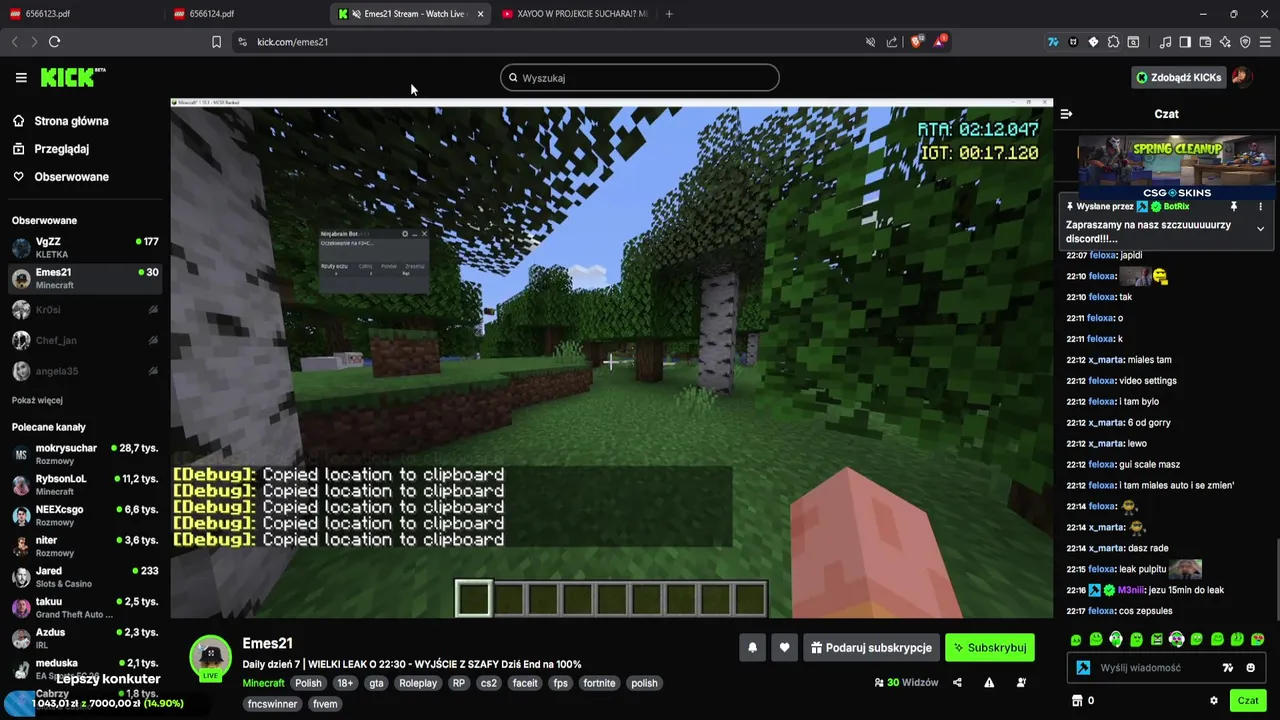Open pinned message three-dot menu

click(x=1260, y=206)
